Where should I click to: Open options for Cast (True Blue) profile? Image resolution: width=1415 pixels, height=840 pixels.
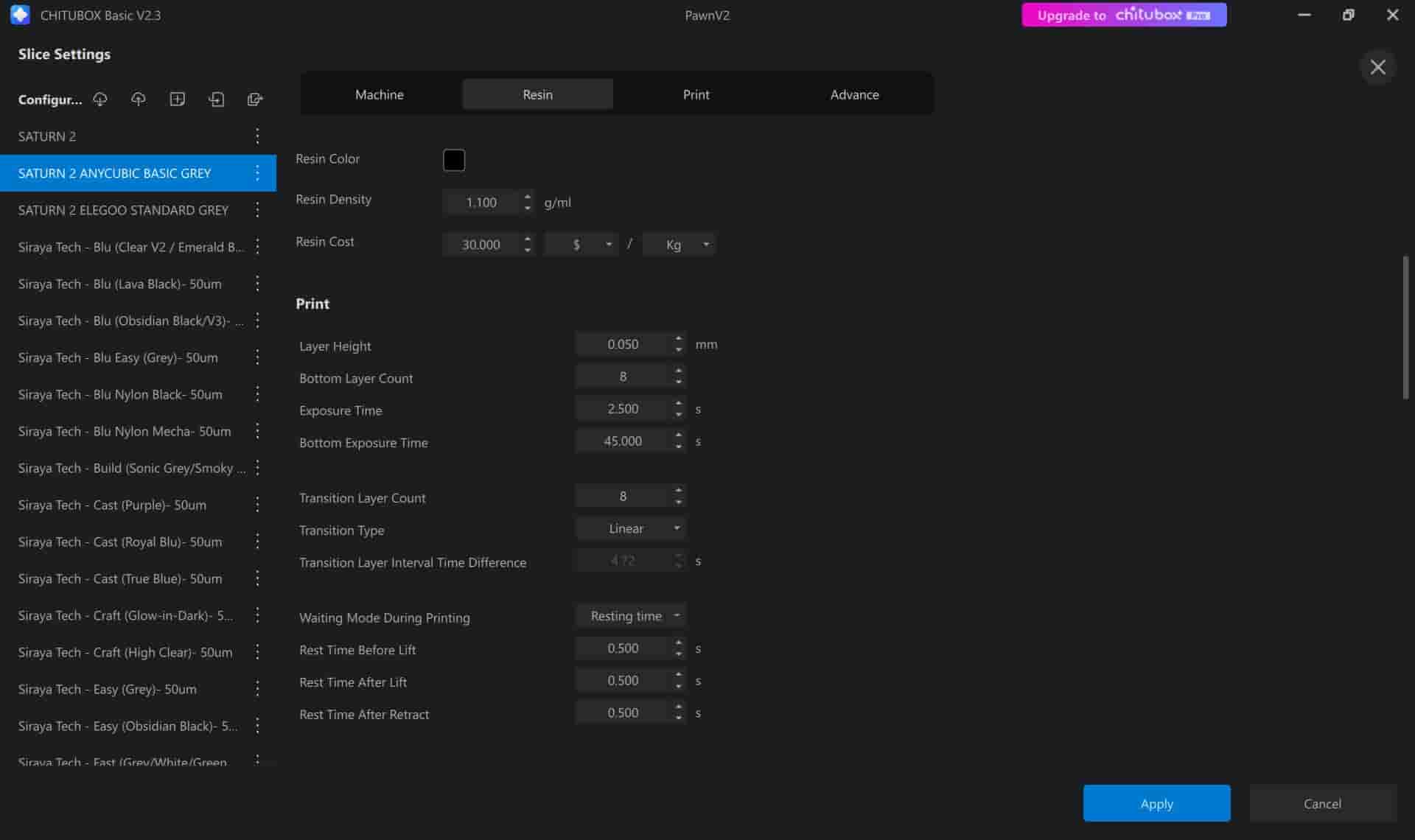(x=257, y=578)
